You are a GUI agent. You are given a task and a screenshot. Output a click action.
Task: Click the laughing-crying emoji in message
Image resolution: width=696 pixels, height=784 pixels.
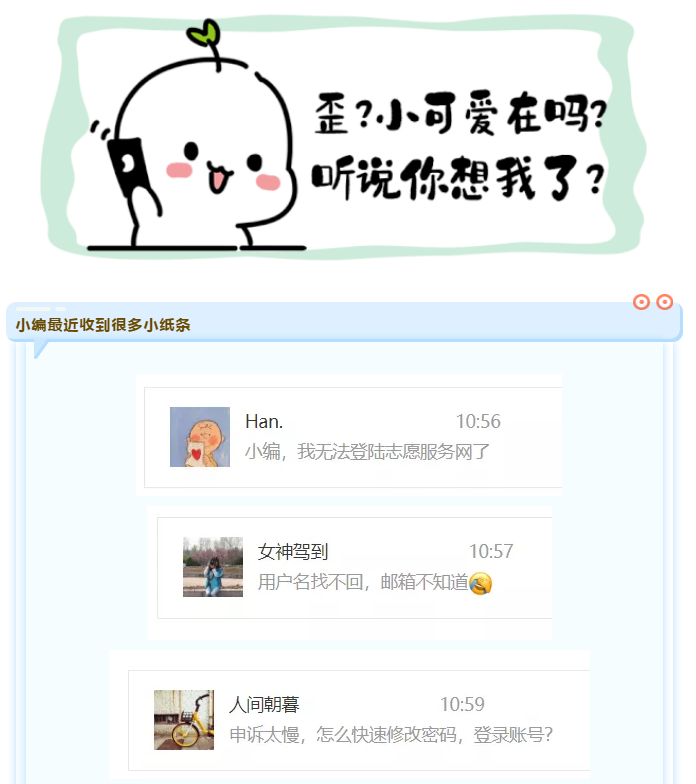pos(480,583)
